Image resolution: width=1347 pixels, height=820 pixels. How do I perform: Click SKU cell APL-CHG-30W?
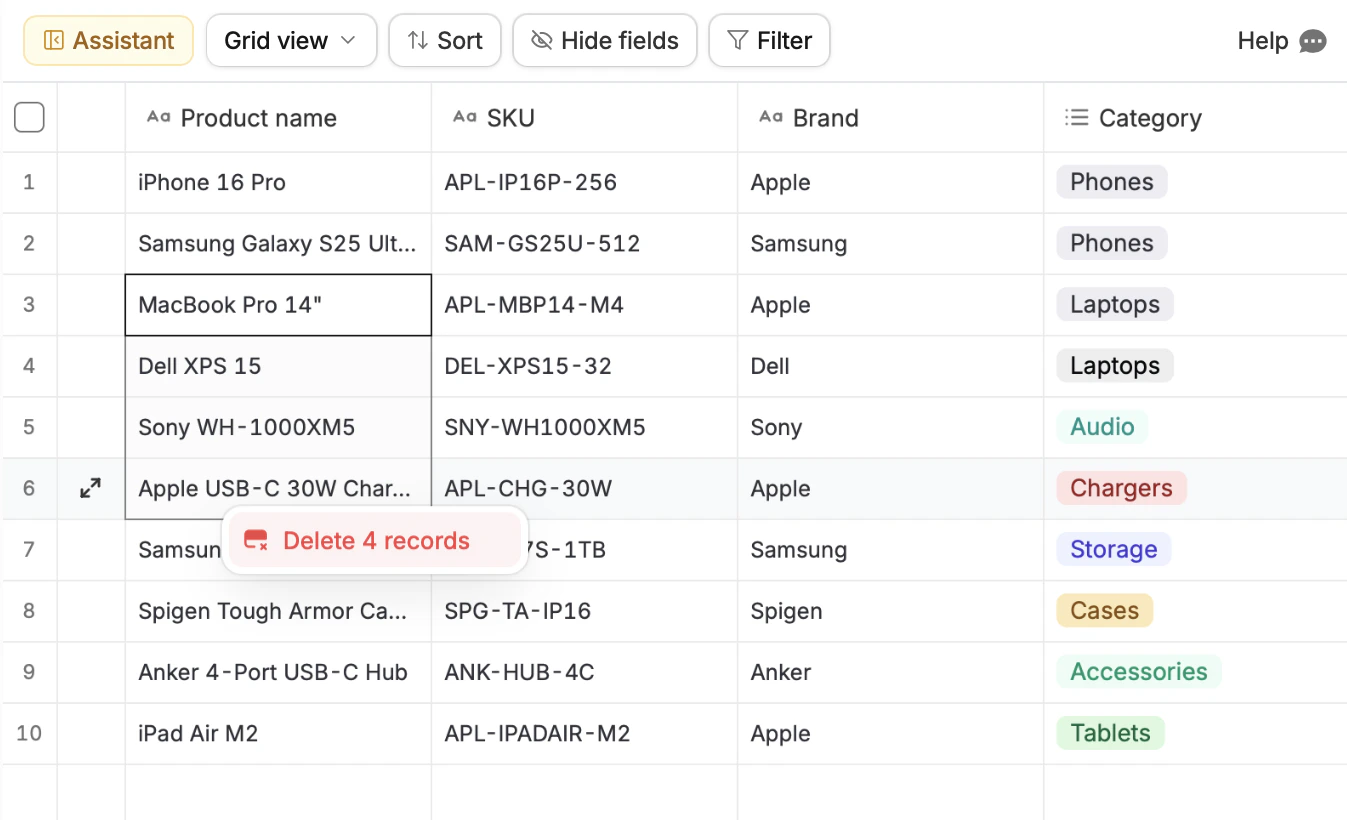click(x=584, y=489)
